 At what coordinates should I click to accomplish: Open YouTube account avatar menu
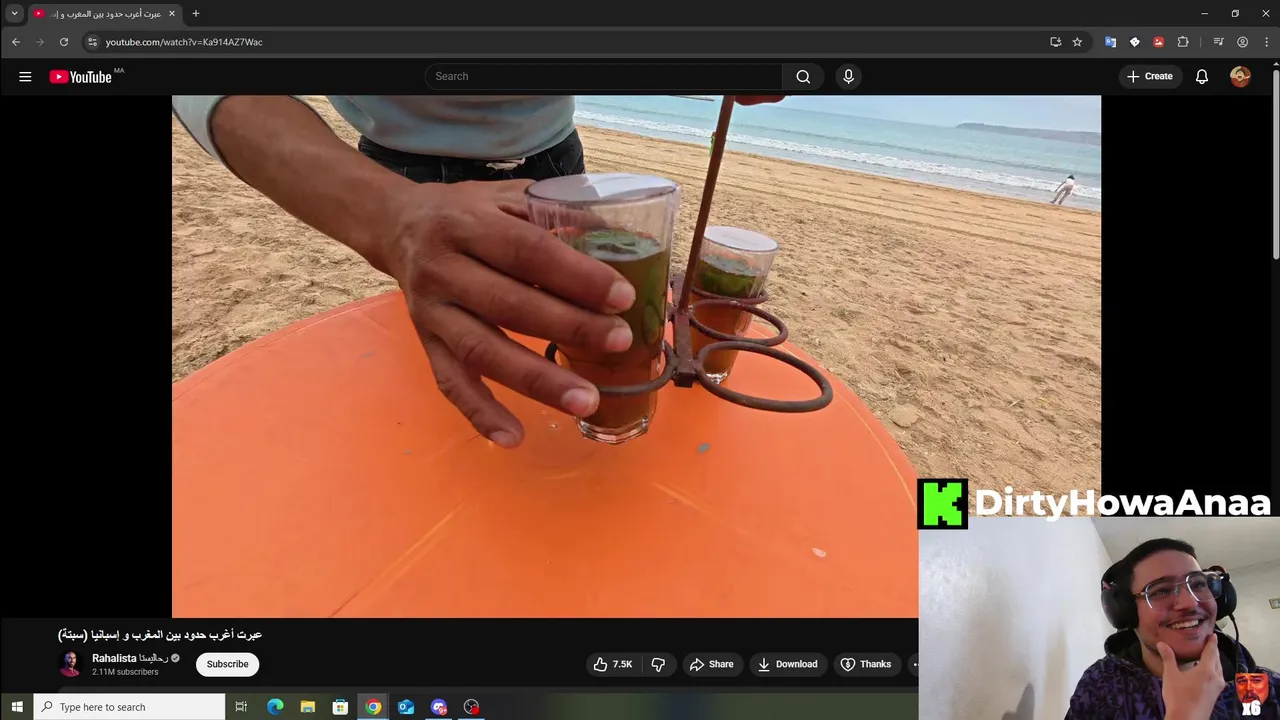click(1240, 76)
